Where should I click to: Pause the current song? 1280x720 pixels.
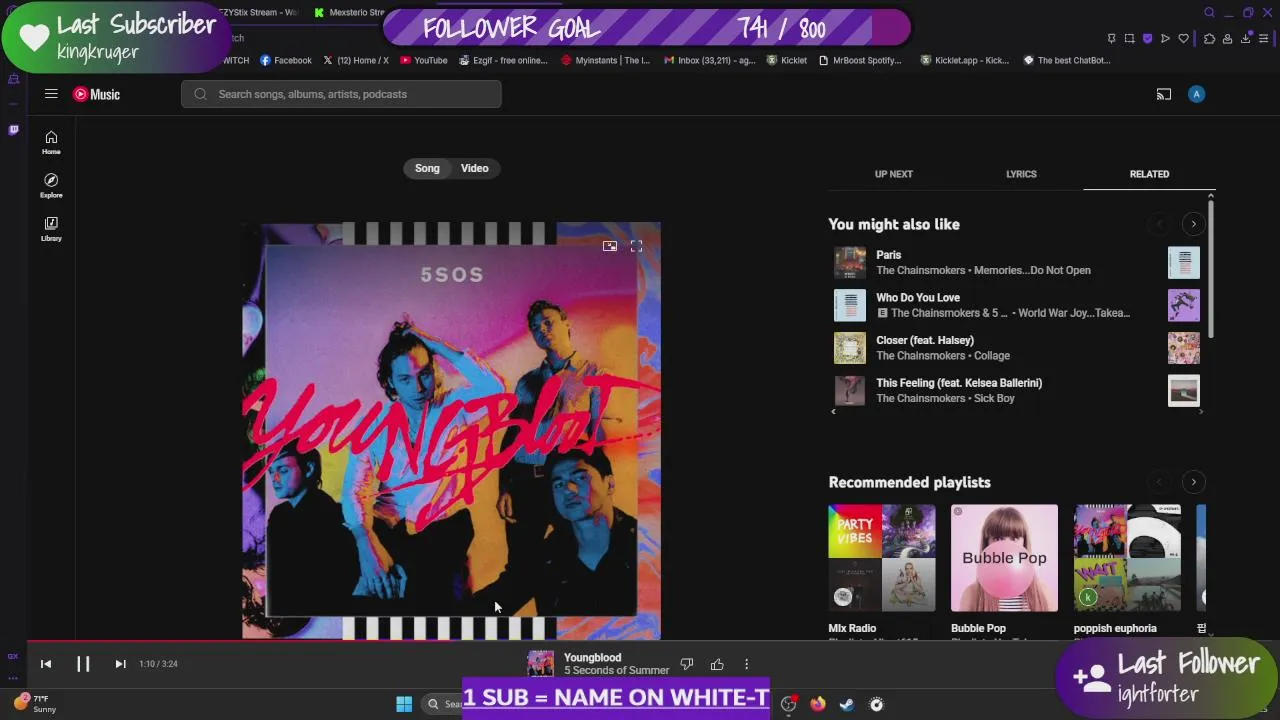(x=83, y=664)
